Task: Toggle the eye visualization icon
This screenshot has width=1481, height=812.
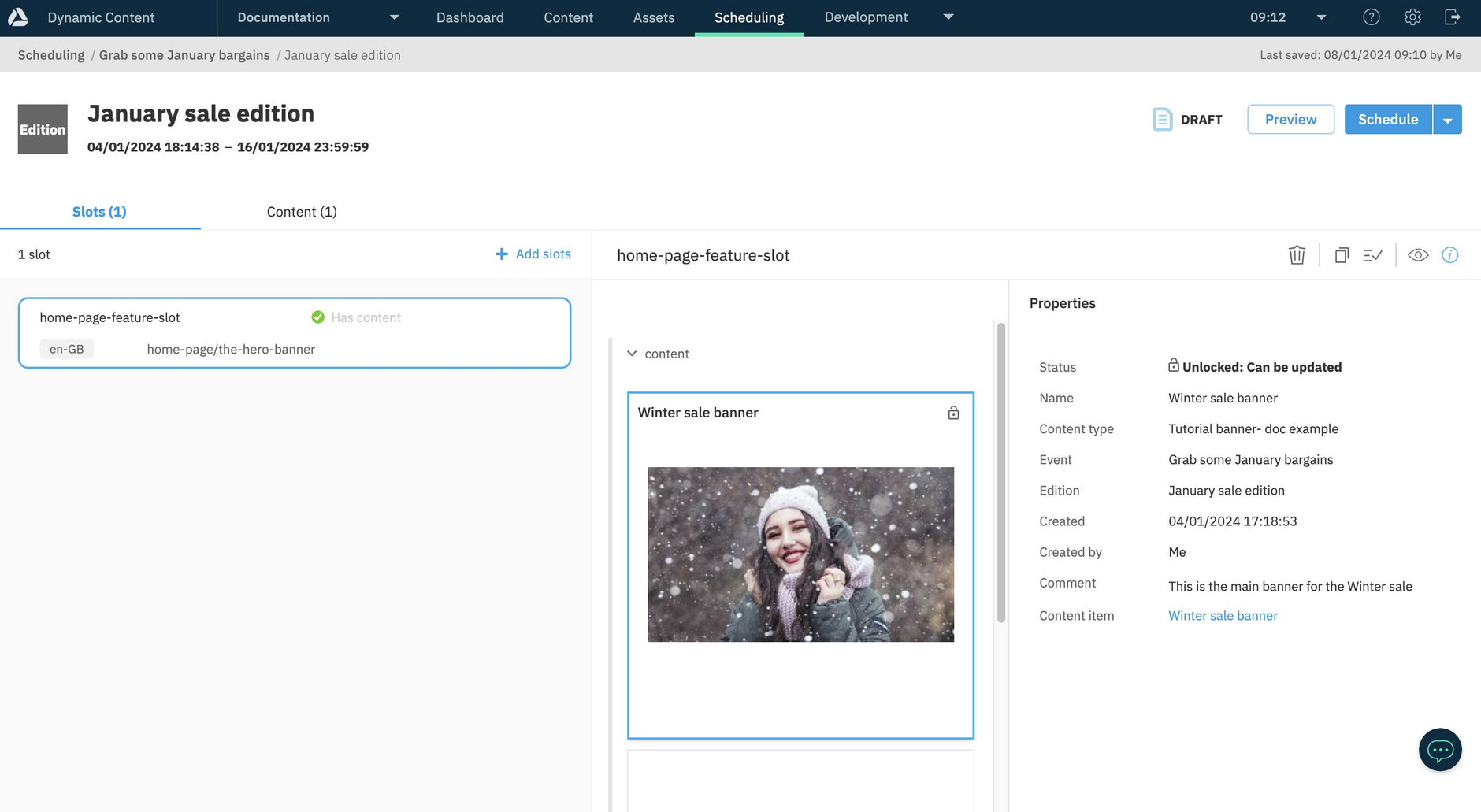Action: 1418,255
